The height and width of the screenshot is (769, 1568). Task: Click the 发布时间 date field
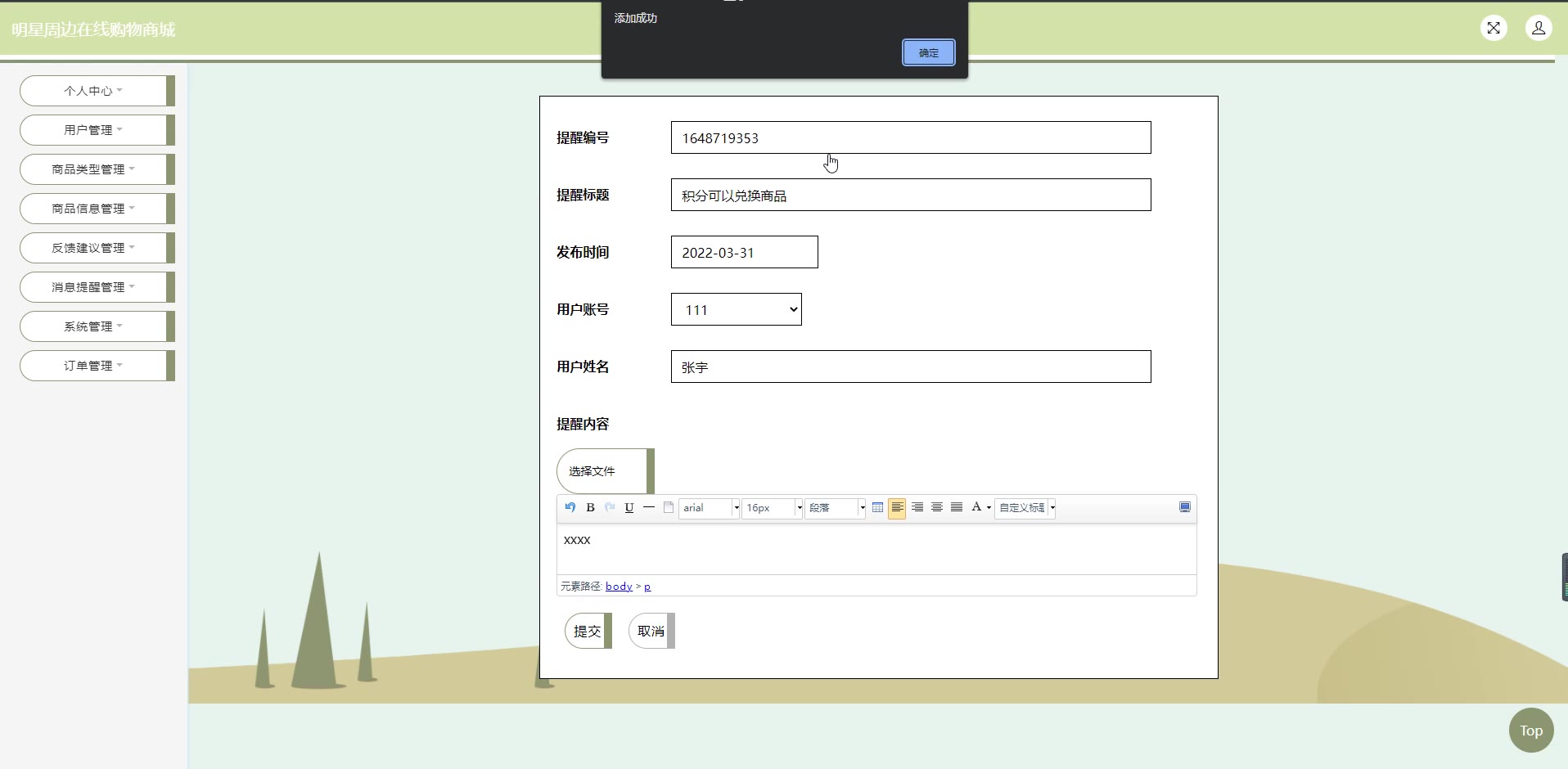745,252
